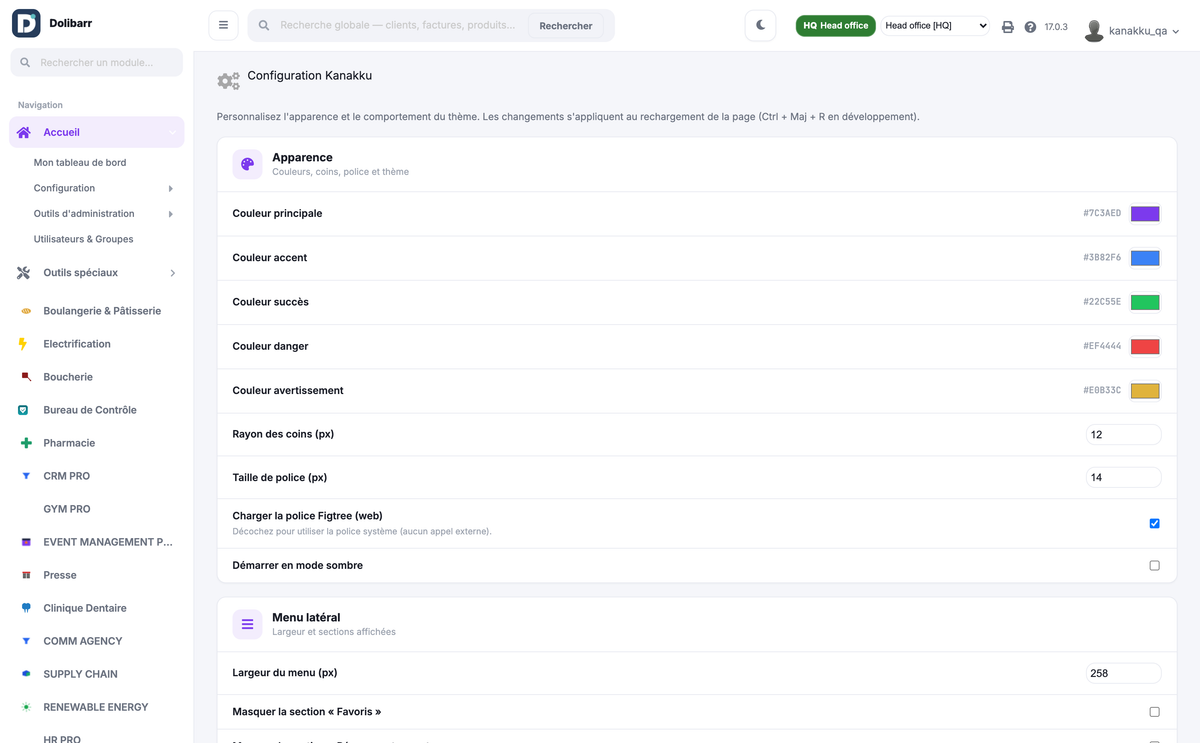Expand the Configuration submenu arrow
This screenshot has height=743, width=1200.
click(x=171, y=188)
